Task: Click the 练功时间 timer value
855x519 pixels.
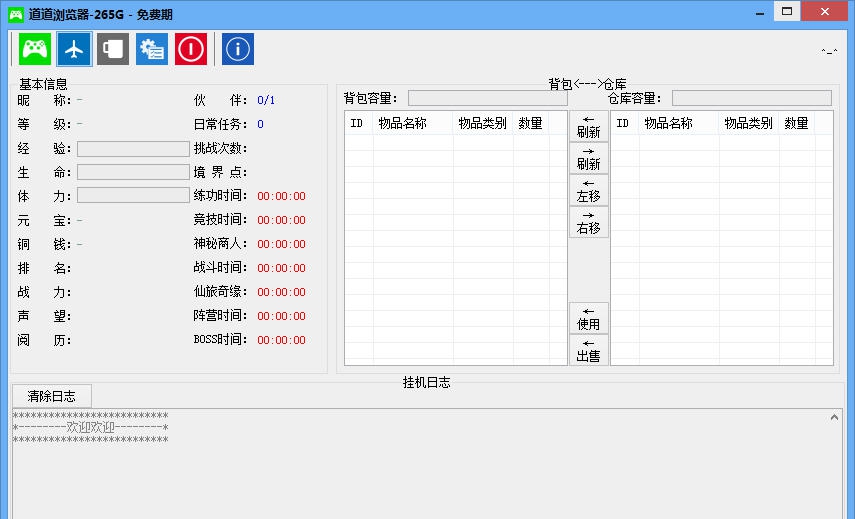Action: 281,196
